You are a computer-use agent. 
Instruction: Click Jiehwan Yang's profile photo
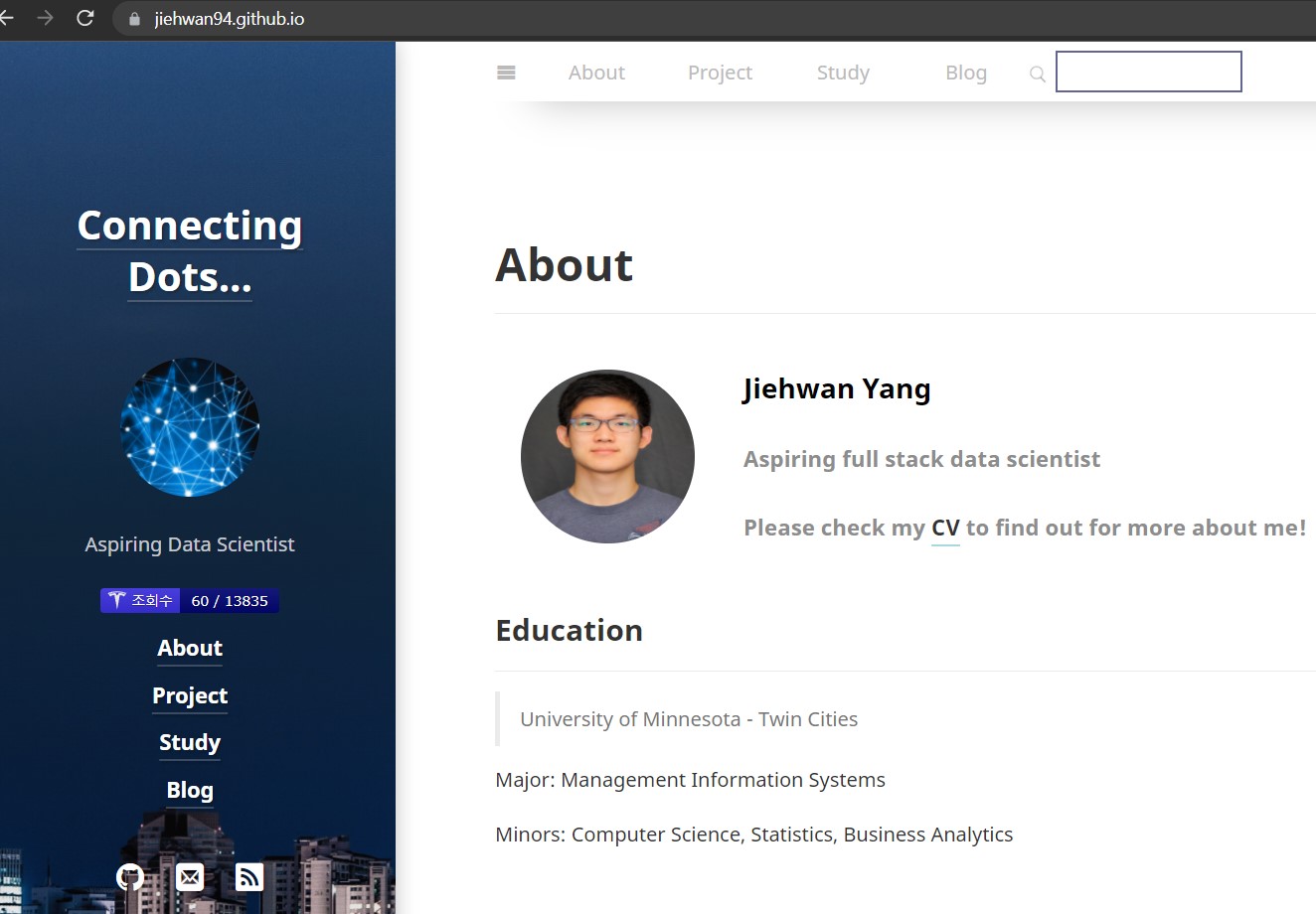click(x=607, y=456)
